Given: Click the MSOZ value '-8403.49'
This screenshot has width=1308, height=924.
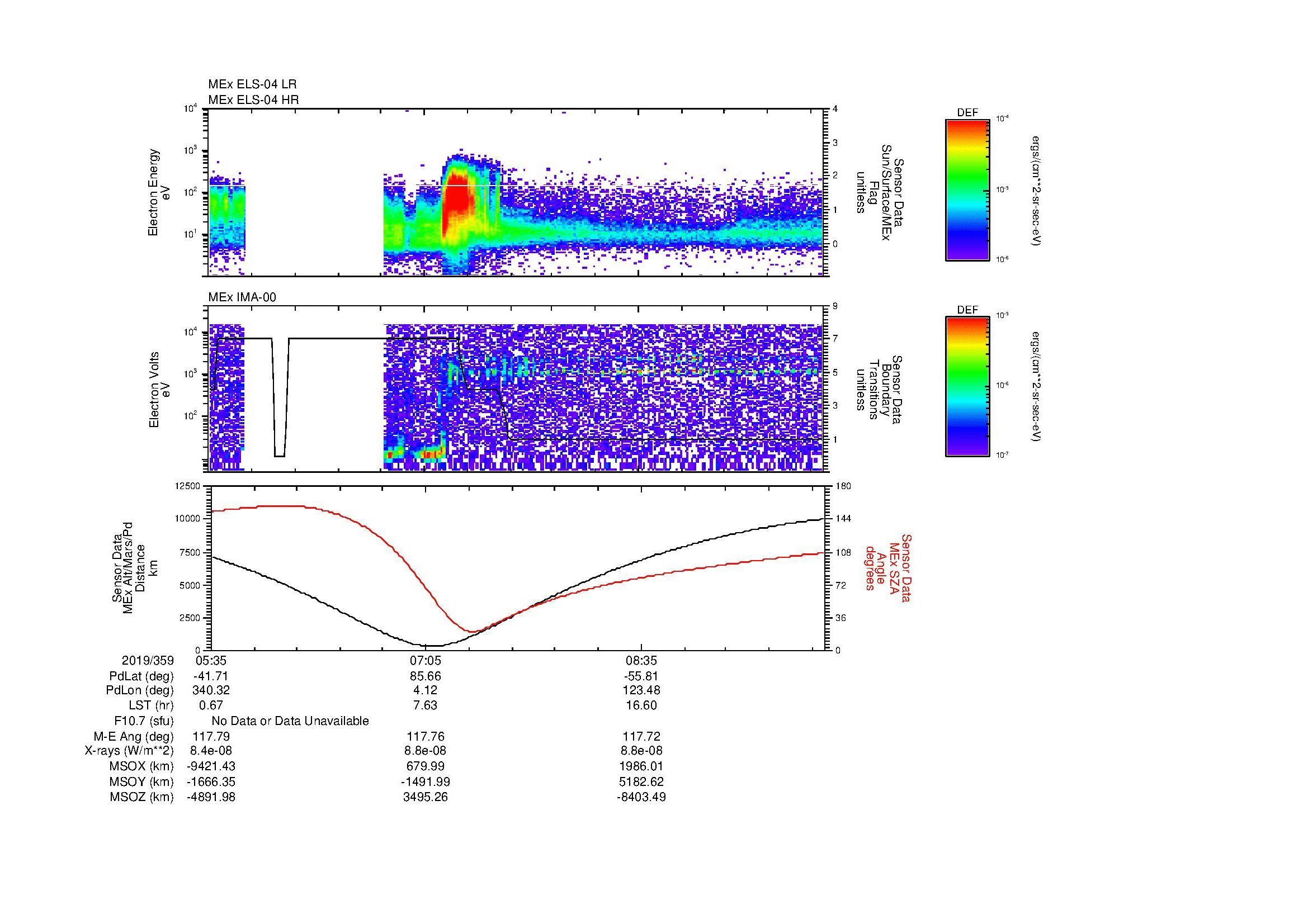Looking at the screenshot, I should [x=641, y=797].
